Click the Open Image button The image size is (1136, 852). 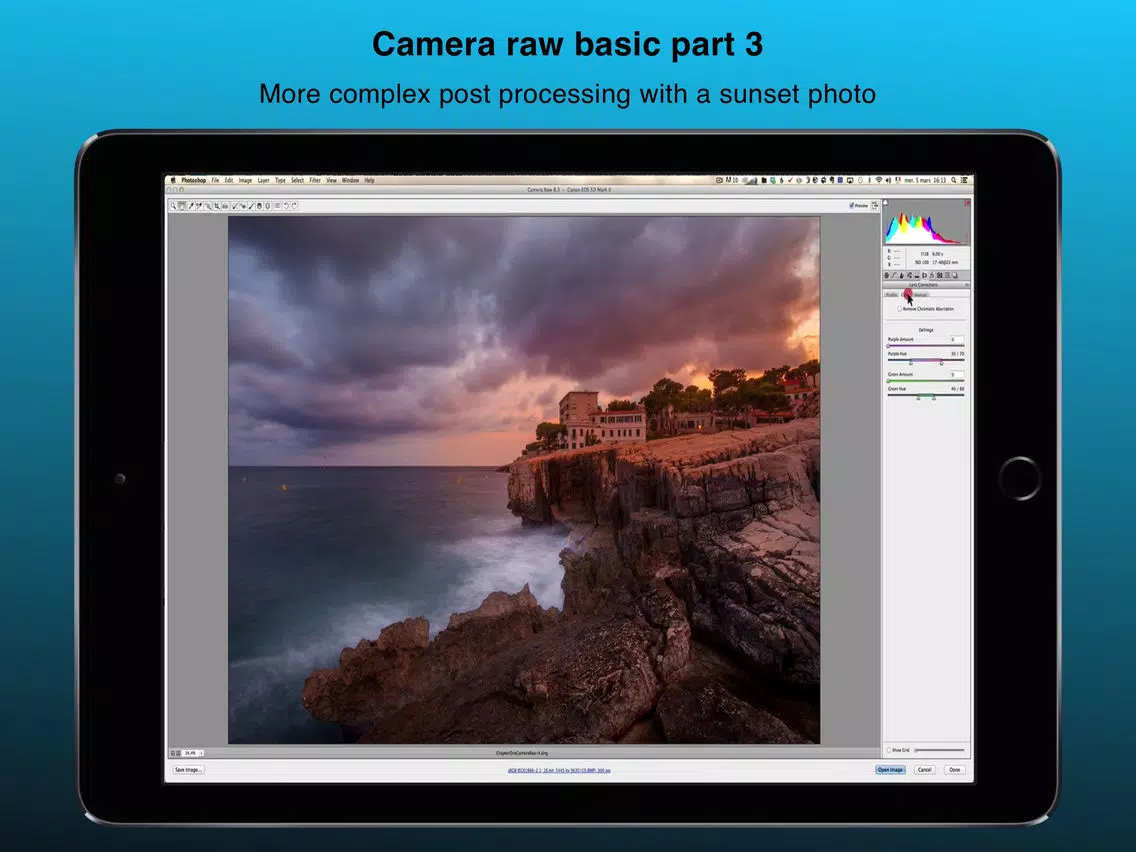tap(890, 769)
